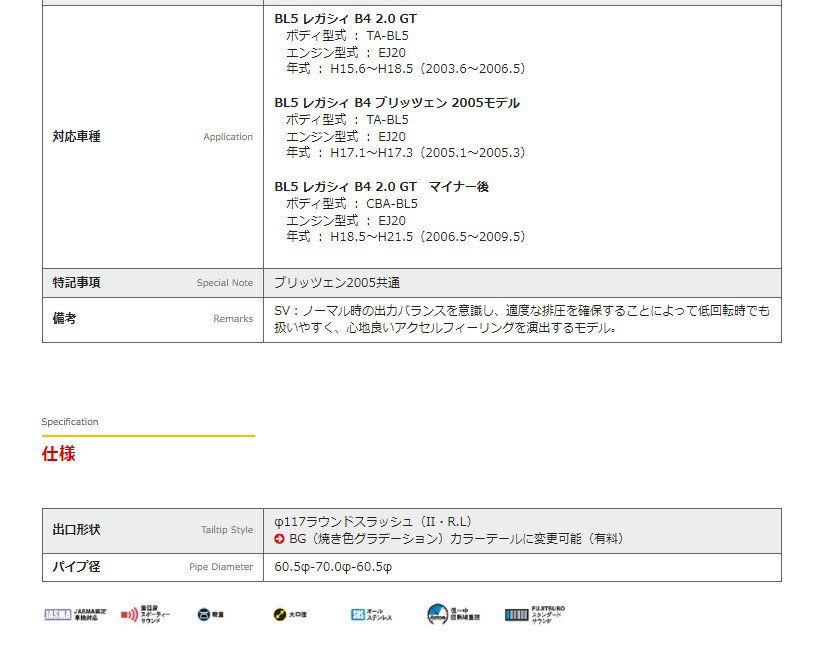Screen dimensions: 830x646
Task: Click the pipe diameter value 60.5φ-70.0φ-60.5φ
Action: 333,567
